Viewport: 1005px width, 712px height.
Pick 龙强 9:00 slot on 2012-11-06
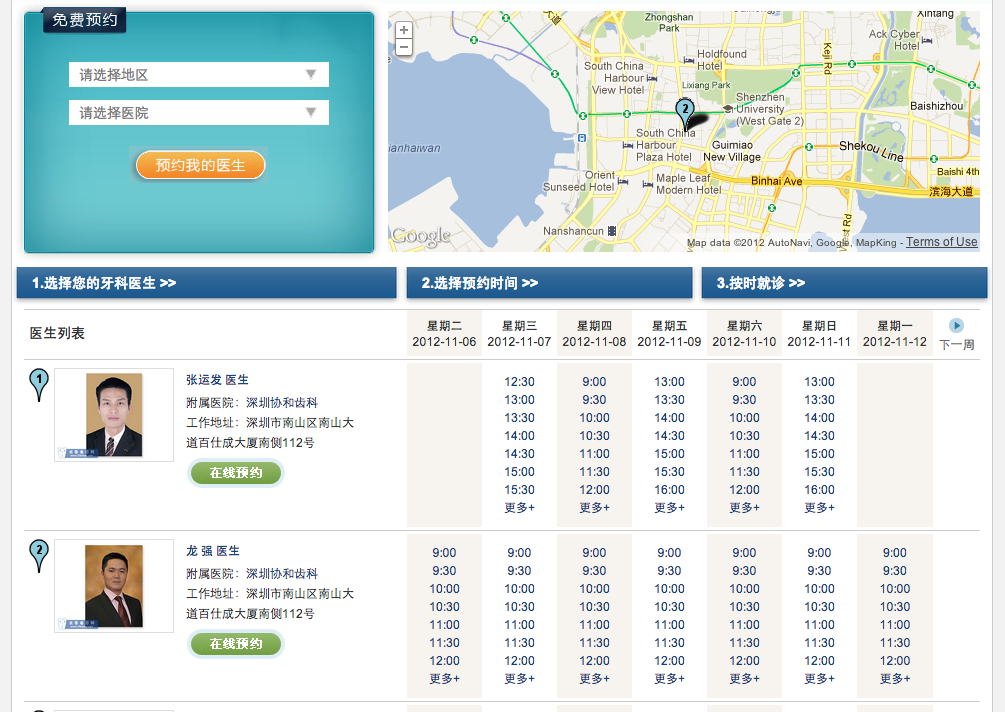(444, 553)
